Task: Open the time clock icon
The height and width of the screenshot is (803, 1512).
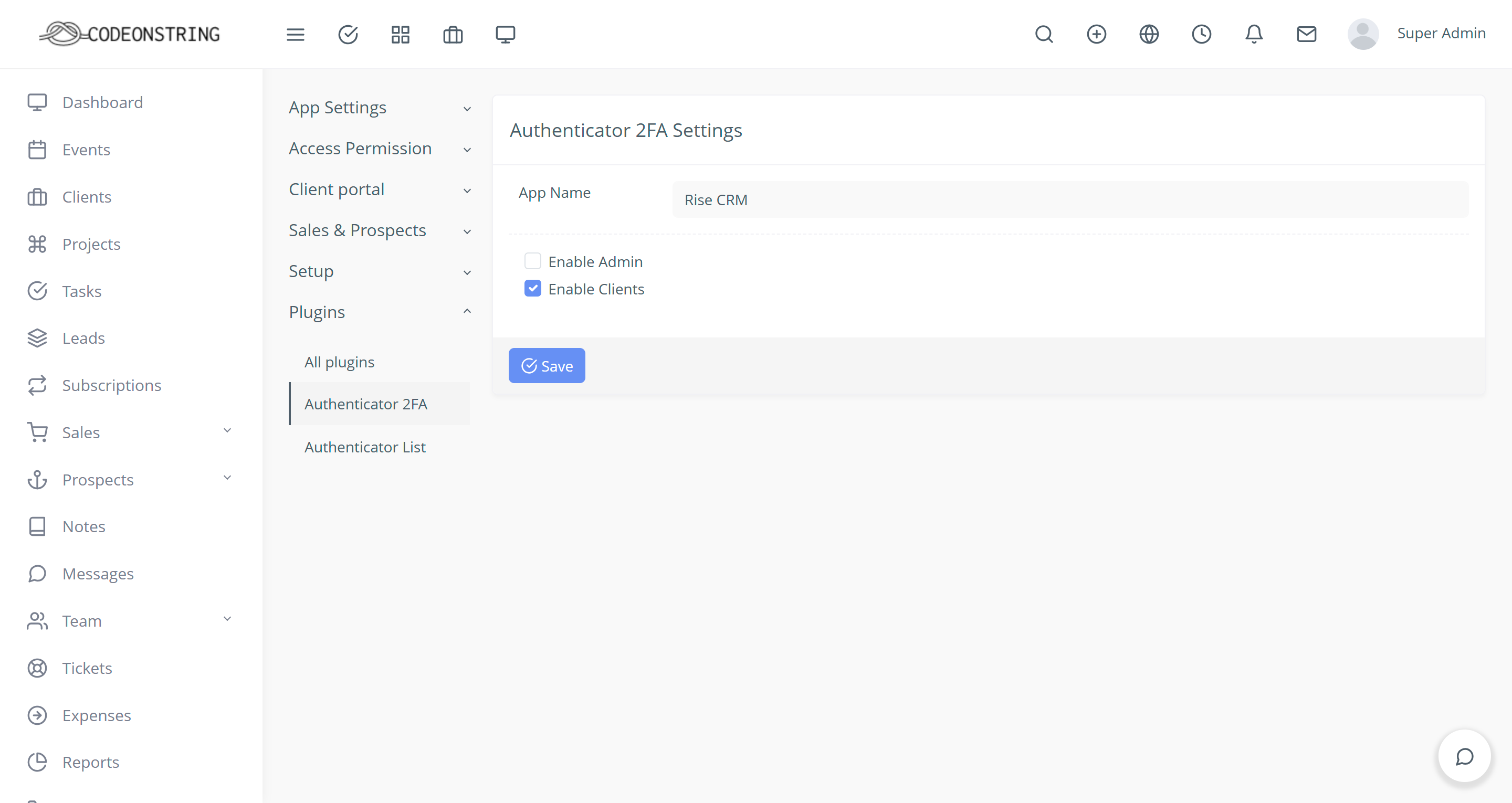Action: 1202,34
